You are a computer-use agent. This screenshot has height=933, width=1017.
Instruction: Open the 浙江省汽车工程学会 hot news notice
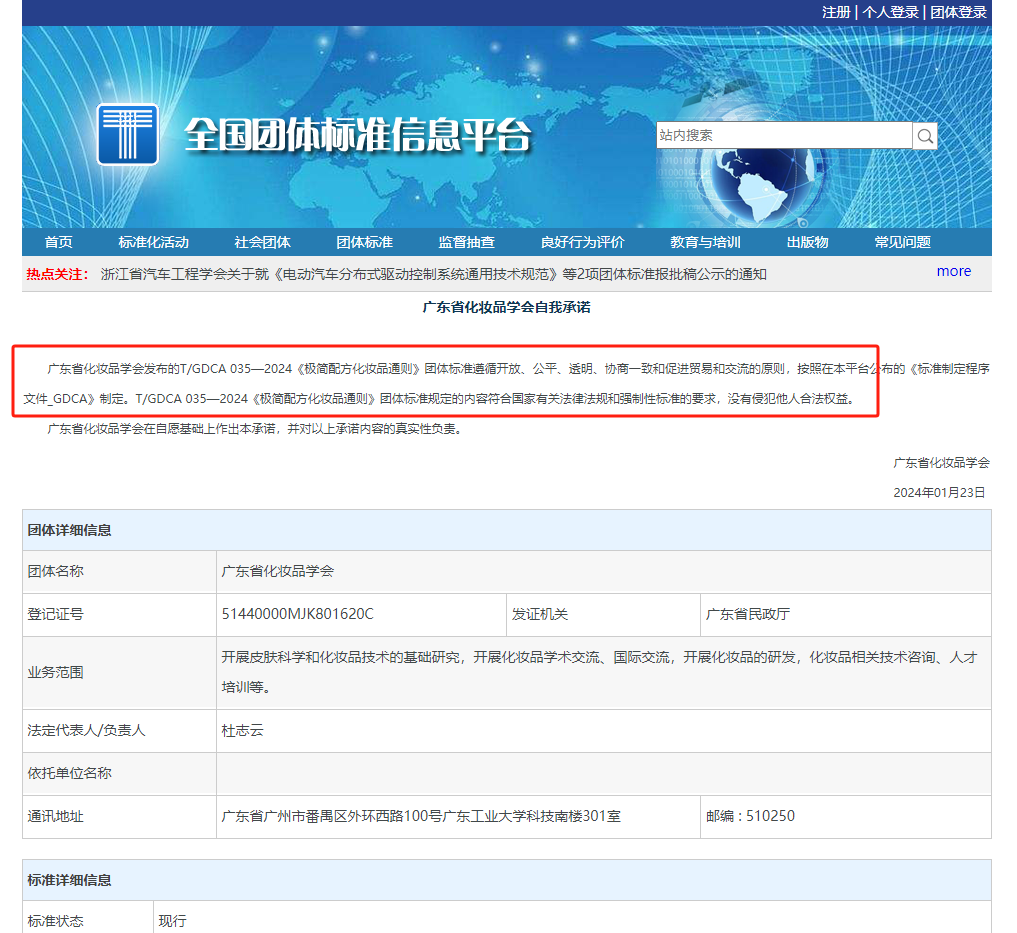click(x=433, y=274)
